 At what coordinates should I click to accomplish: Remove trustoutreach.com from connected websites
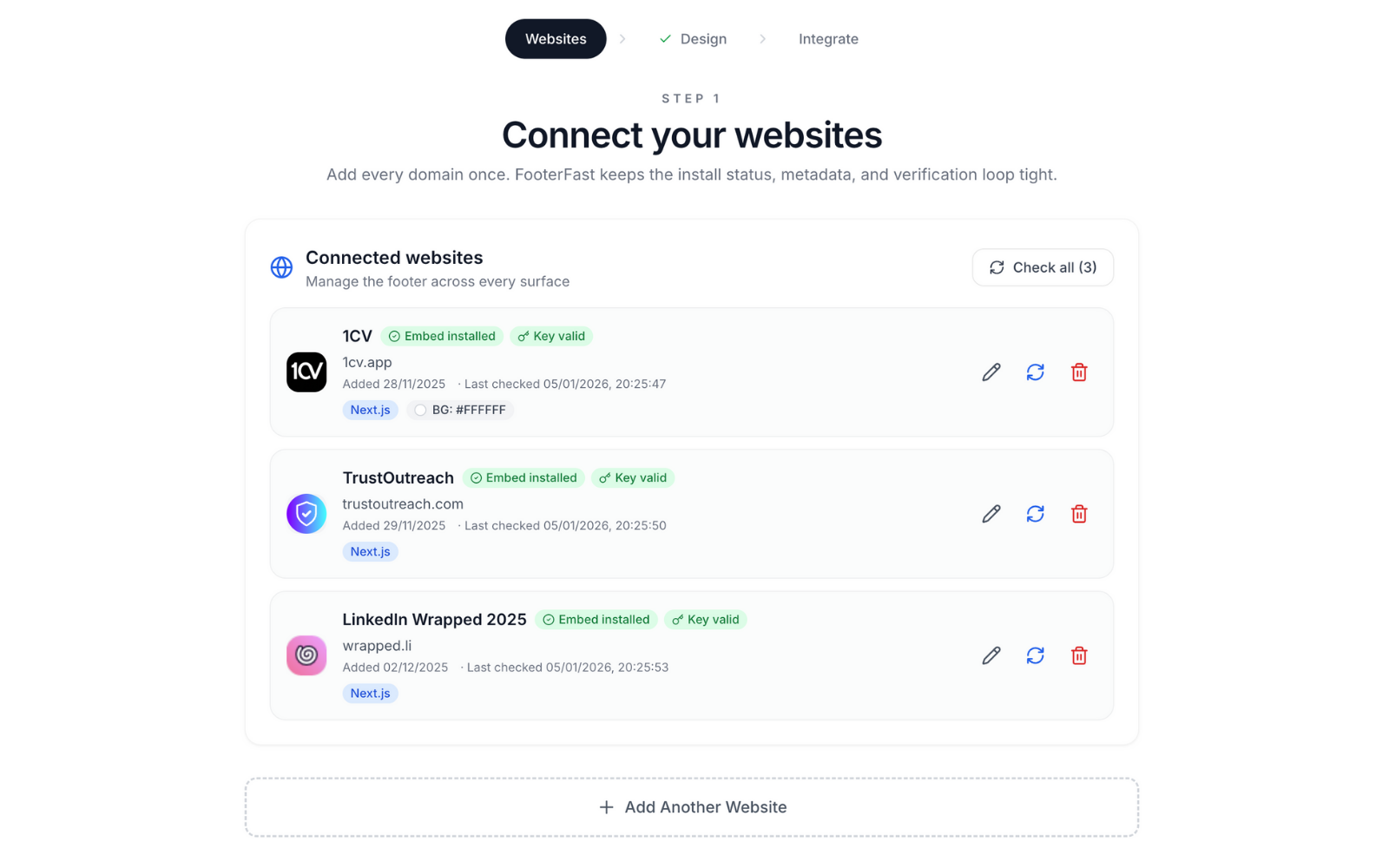1079,514
